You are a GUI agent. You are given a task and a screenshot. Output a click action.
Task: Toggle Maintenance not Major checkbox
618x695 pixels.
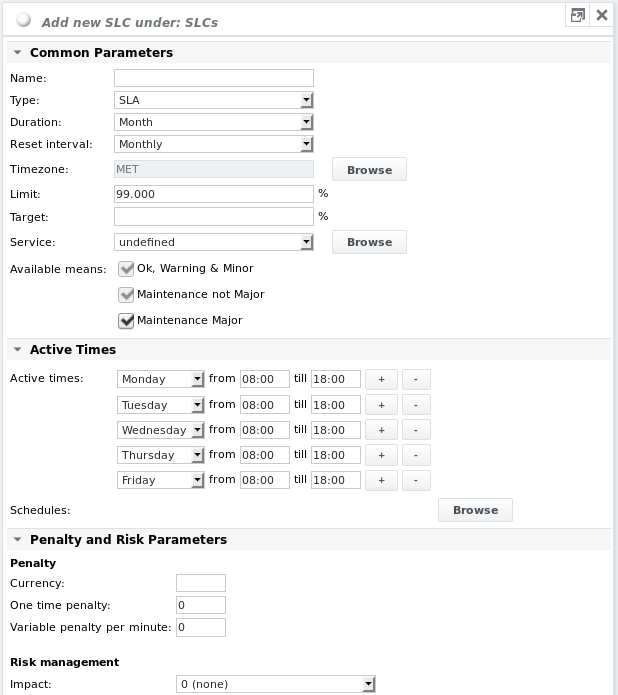click(x=126, y=295)
